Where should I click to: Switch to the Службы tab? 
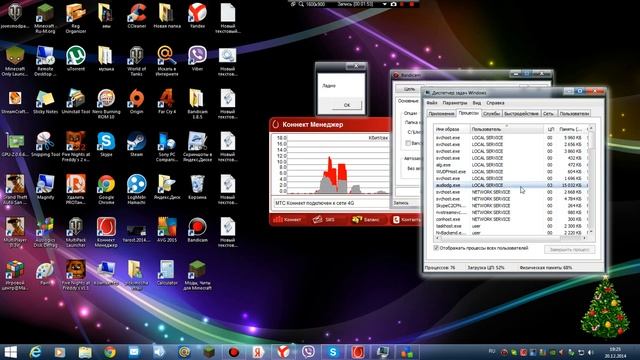point(491,113)
